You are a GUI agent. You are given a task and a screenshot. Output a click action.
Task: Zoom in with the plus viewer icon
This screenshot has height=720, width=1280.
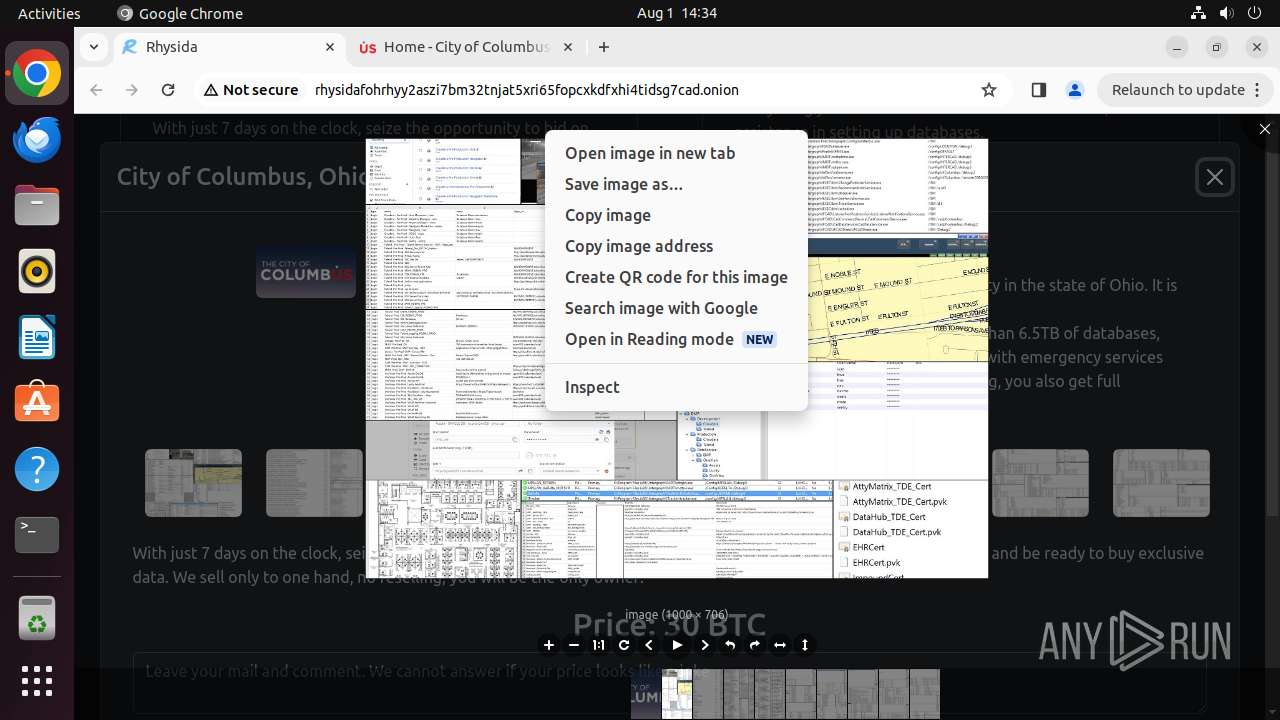(548, 645)
